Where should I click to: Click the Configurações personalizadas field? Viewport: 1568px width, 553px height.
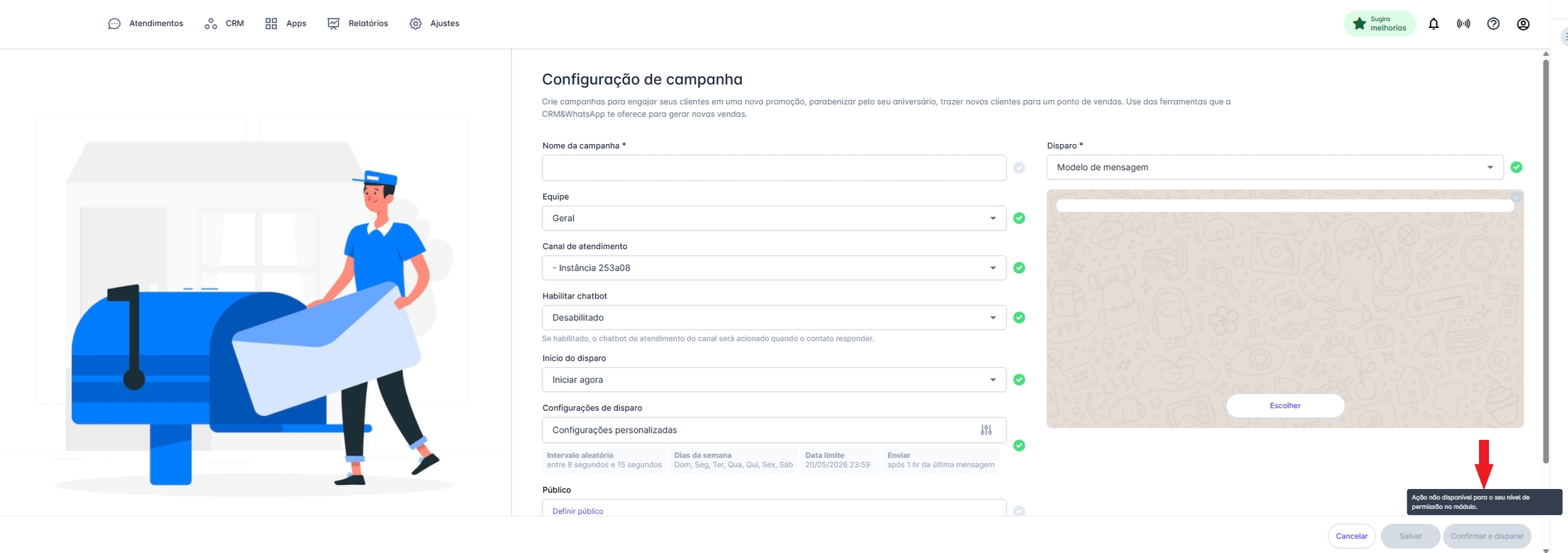774,430
